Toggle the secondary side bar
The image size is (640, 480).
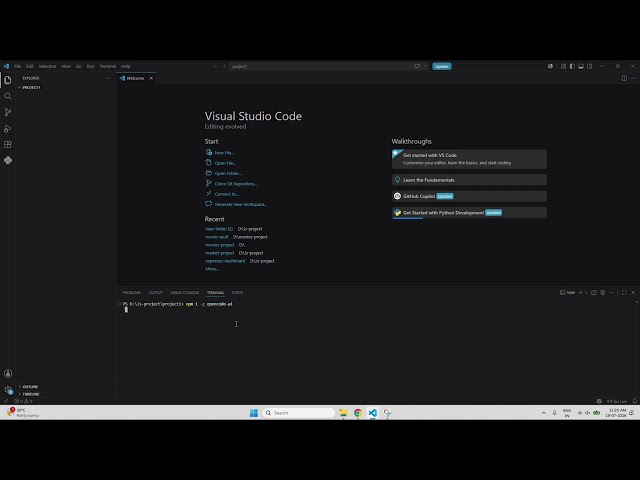coord(589,66)
